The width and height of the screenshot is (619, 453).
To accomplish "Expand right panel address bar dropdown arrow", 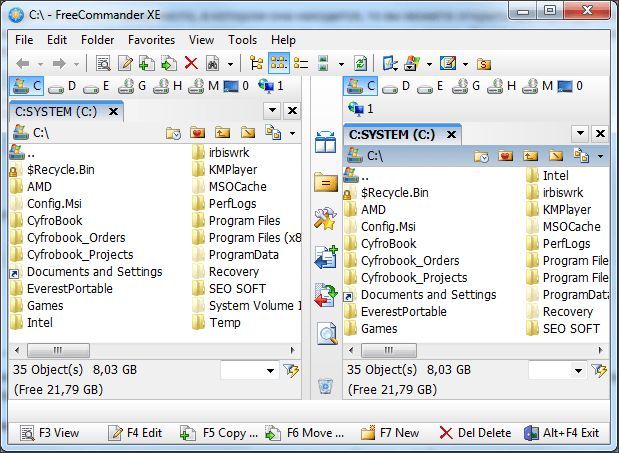I will point(600,156).
